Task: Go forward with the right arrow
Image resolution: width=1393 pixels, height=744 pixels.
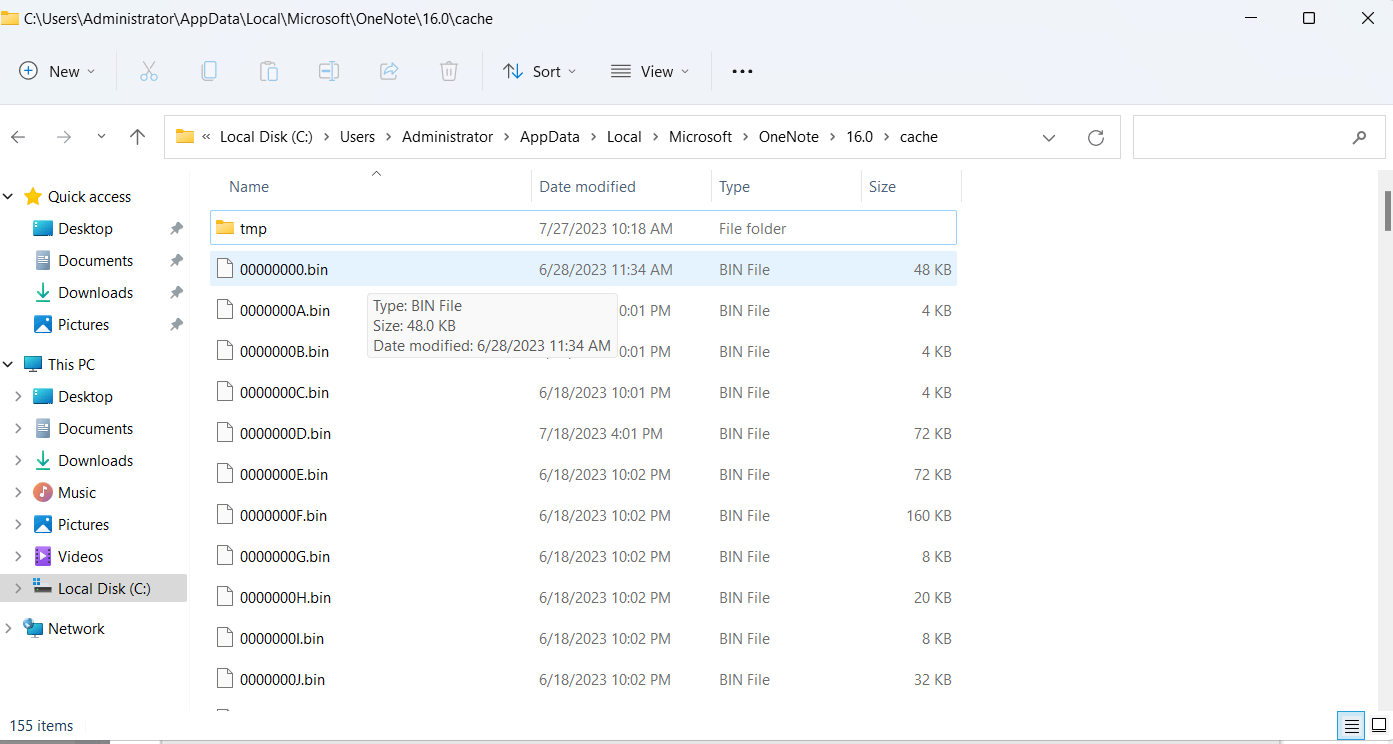Action: [64, 137]
